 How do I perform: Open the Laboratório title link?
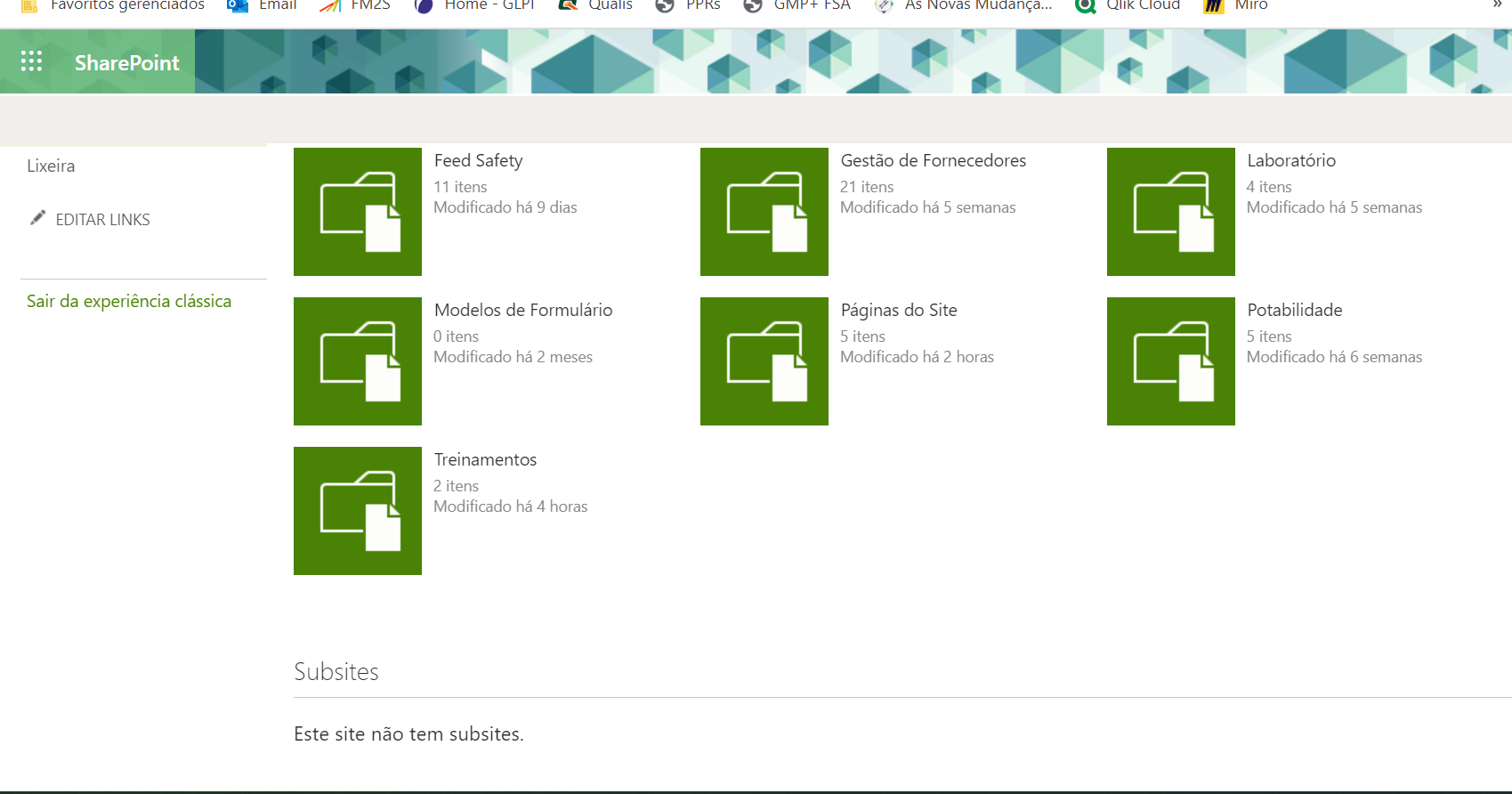click(1291, 161)
